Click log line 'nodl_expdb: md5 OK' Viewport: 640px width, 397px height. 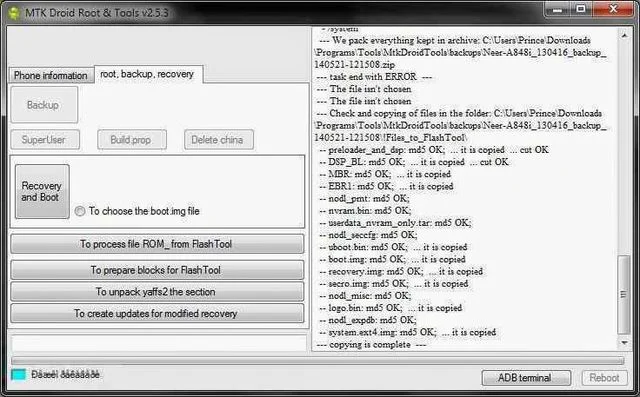(368, 320)
